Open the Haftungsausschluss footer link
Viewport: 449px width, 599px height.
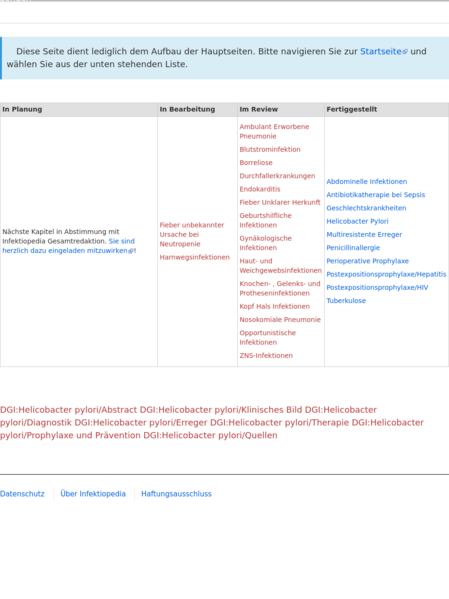tap(176, 494)
